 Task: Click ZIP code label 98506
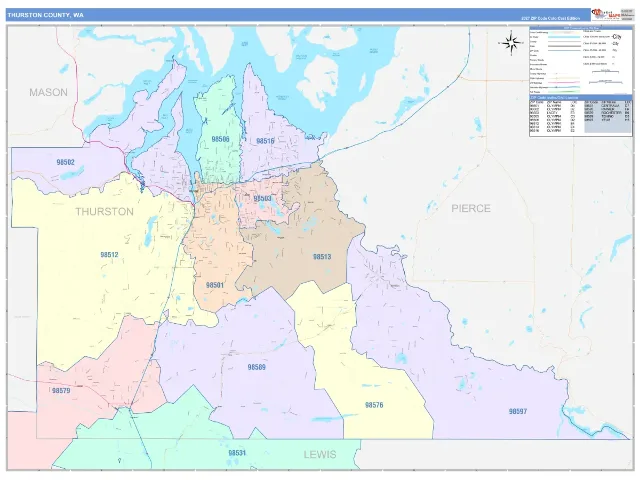coord(220,139)
